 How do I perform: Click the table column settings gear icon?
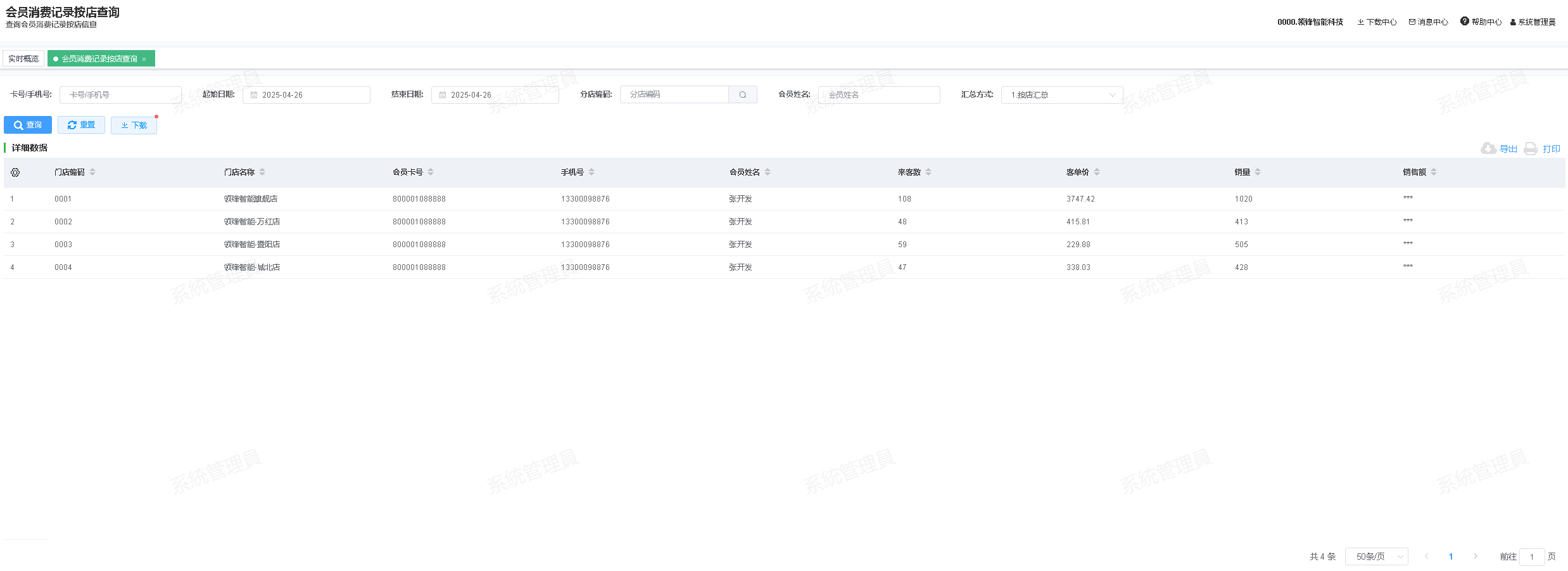15,172
